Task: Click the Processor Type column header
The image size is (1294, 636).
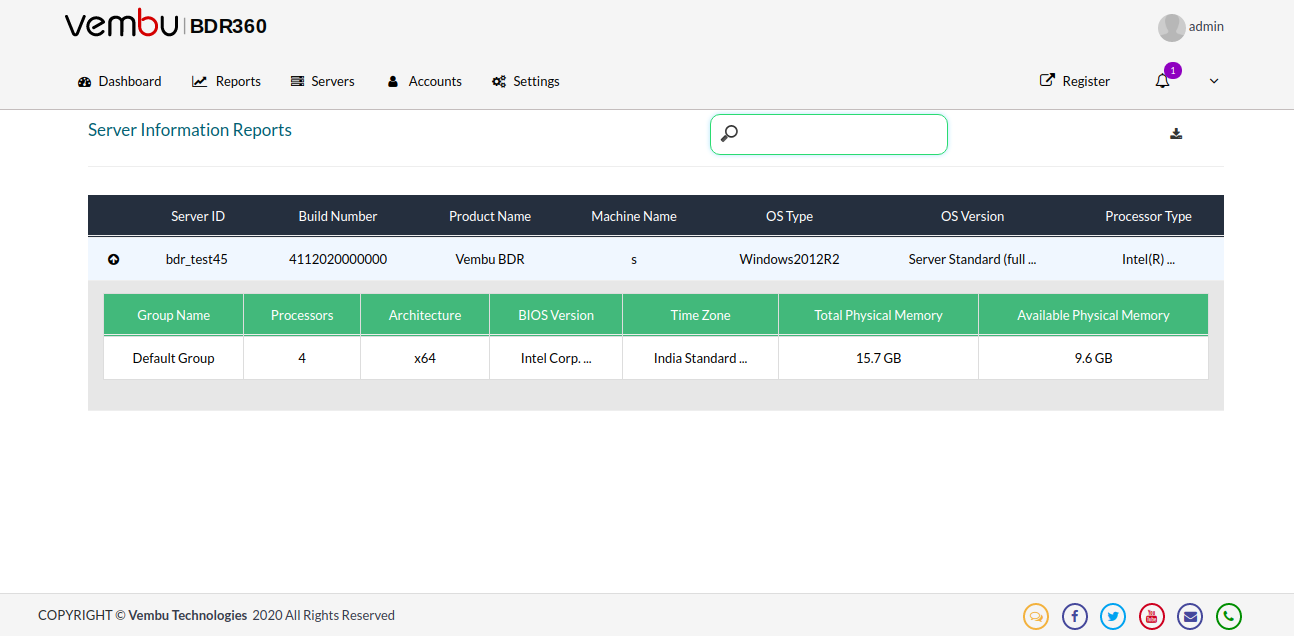Action: point(1148,216)
